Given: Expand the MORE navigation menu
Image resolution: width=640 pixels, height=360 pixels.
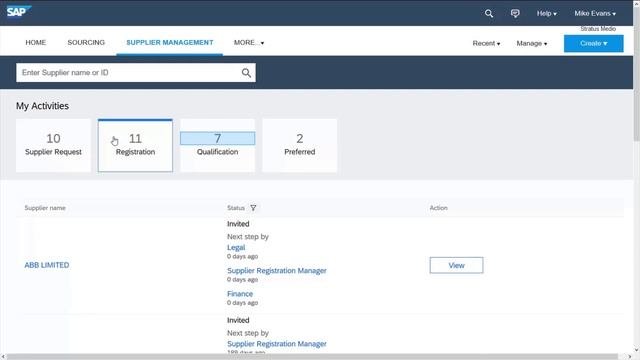Looking at the screenshot, I should [249, 42].
